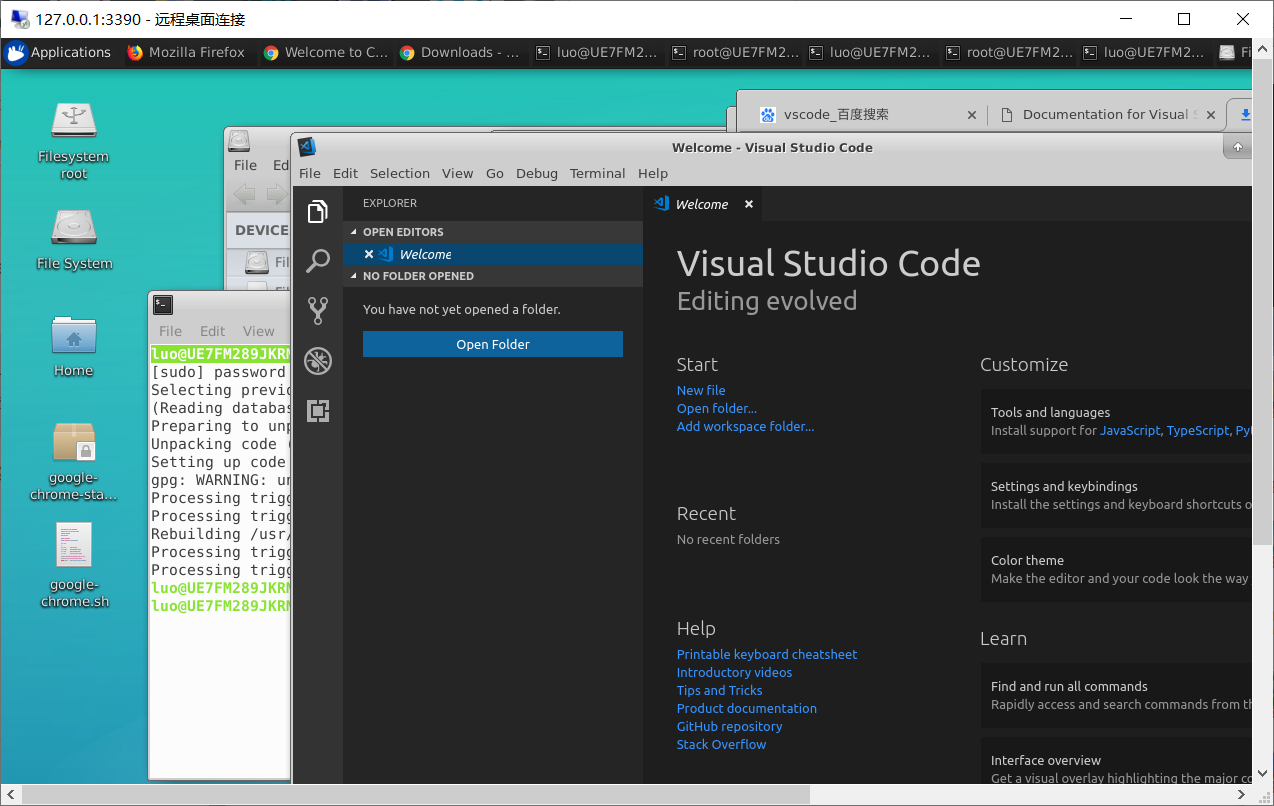Open the Help menu in VS Code
The width and height of the screenshot is (1274, 806).
click(653, 173)
